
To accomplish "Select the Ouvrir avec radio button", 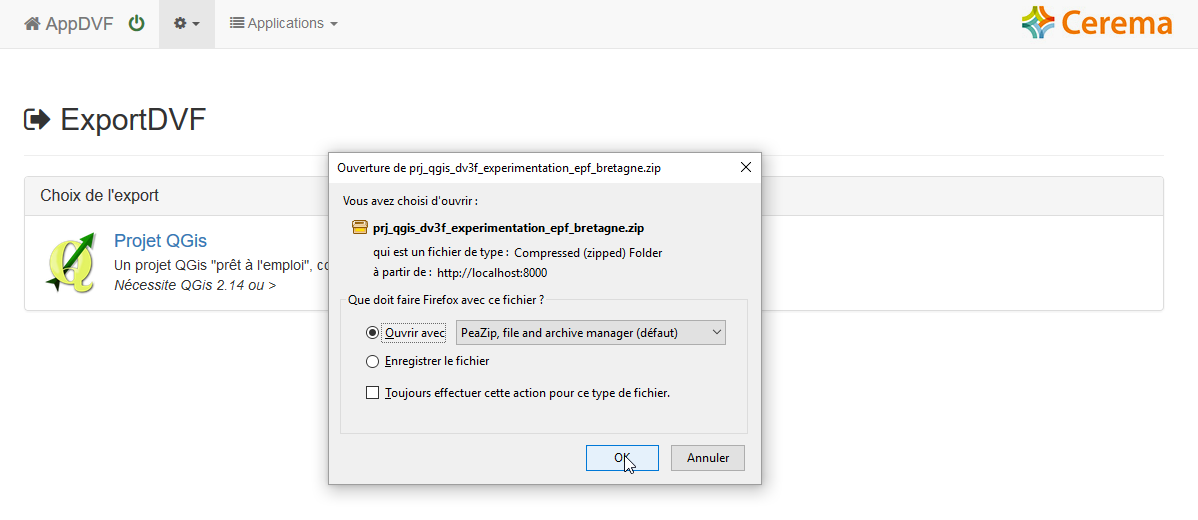I will pyautogui.click(x=372, y=333).
